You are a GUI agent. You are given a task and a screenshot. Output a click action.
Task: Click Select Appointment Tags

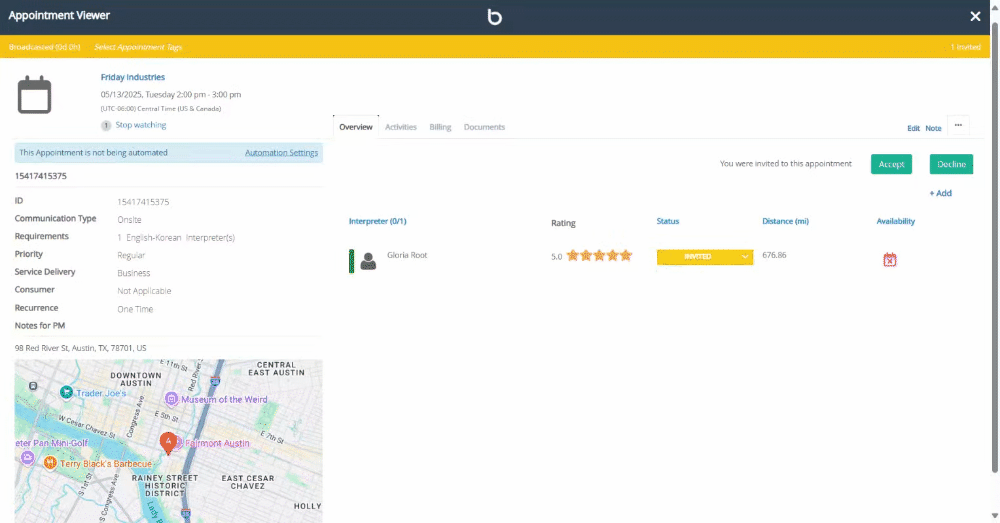pos(138,47)
